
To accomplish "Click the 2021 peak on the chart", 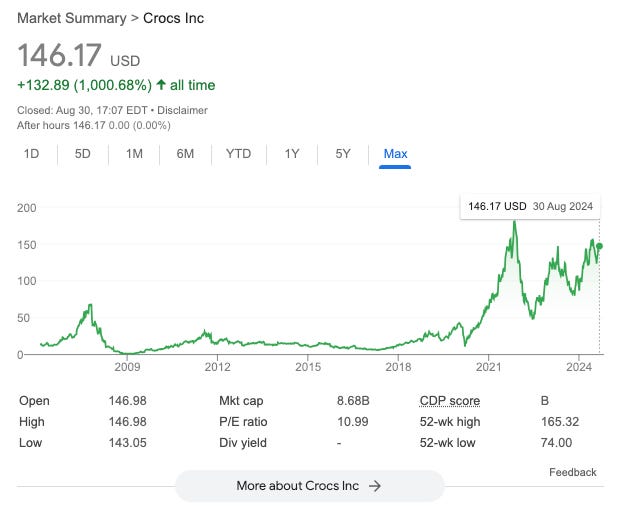I will click(x=514, y=223).
